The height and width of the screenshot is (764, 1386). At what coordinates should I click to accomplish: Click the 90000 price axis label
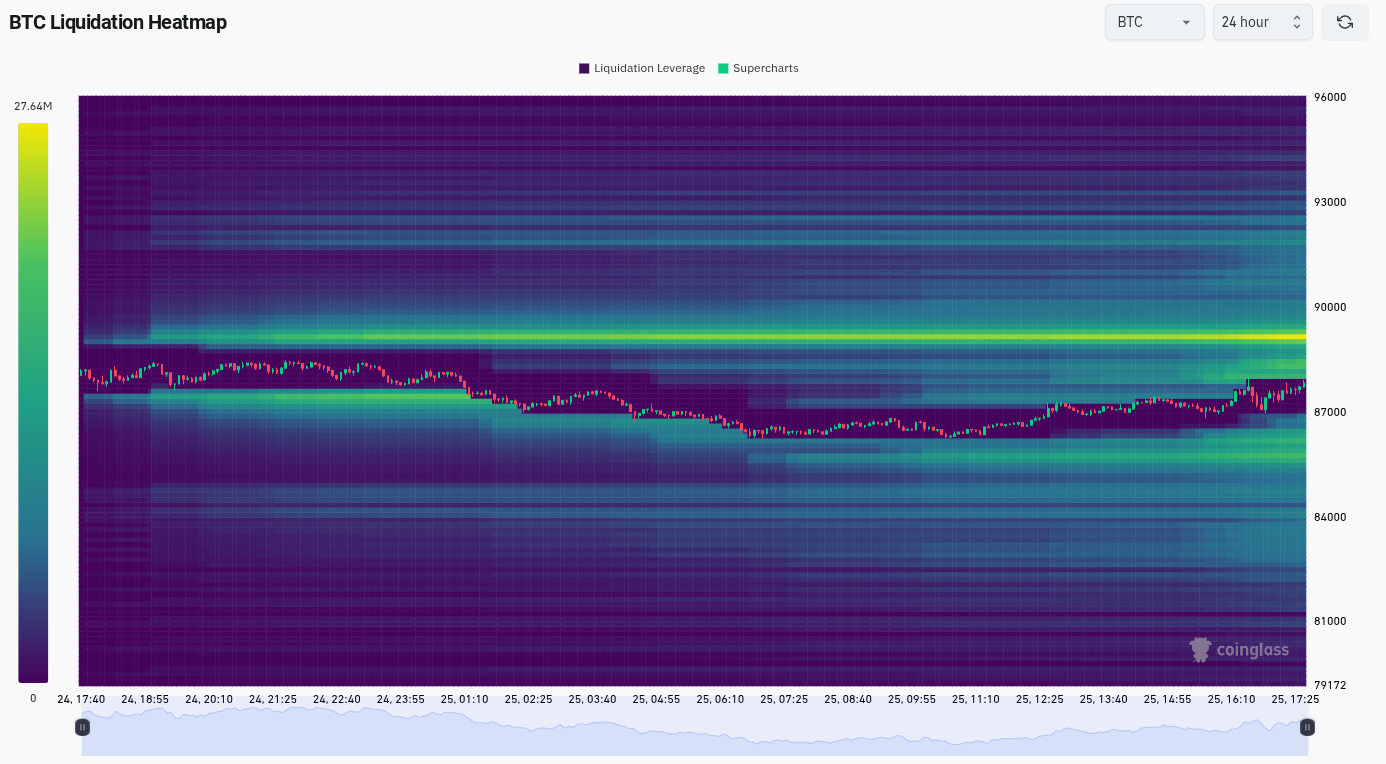click(x=1330, y=307)
